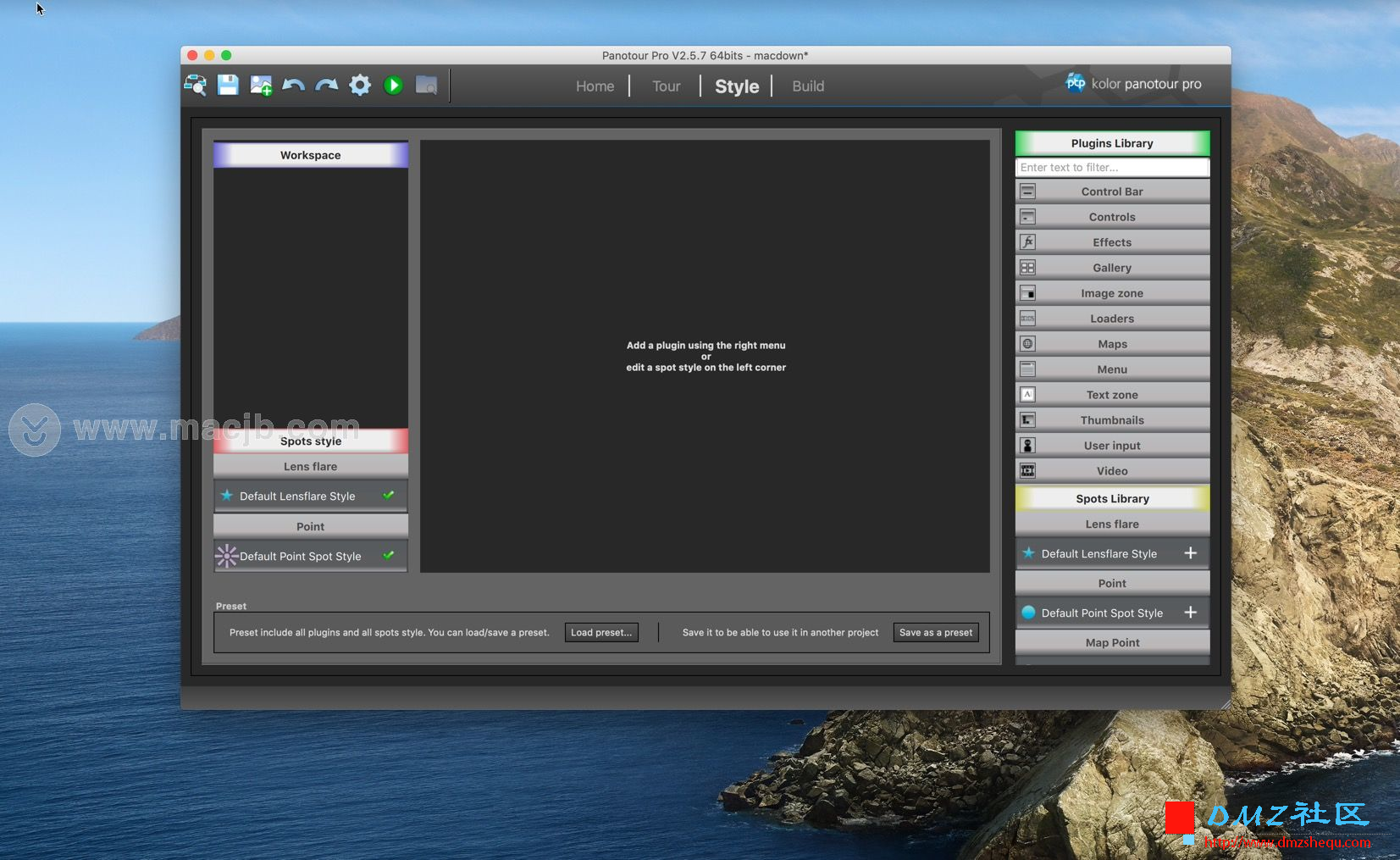Image resolution: width=1400 pixels, height=860 pixels.
Task: Switch to the Home tab
Action: 595,86
